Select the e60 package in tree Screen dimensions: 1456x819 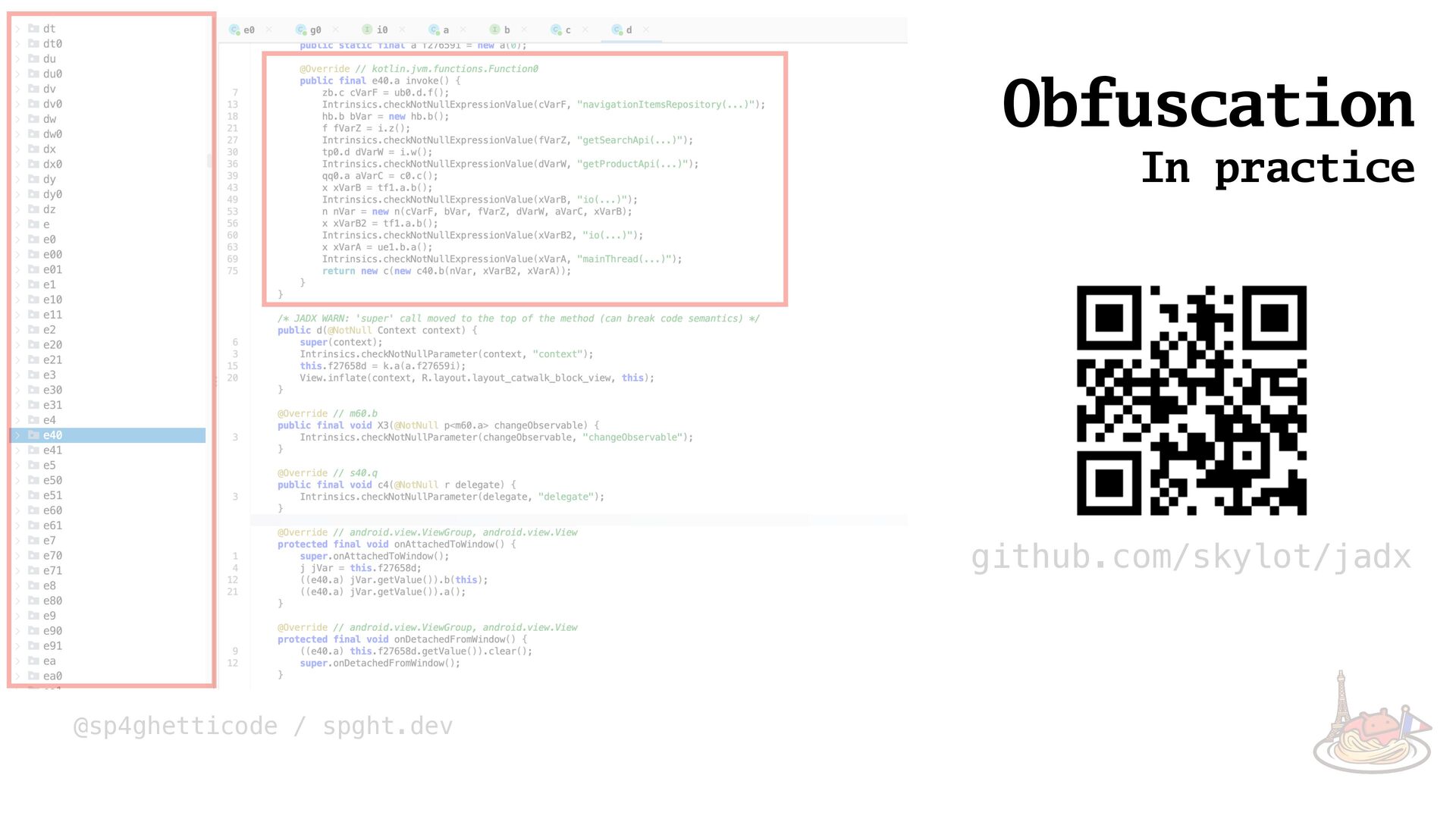click(52, 510)
